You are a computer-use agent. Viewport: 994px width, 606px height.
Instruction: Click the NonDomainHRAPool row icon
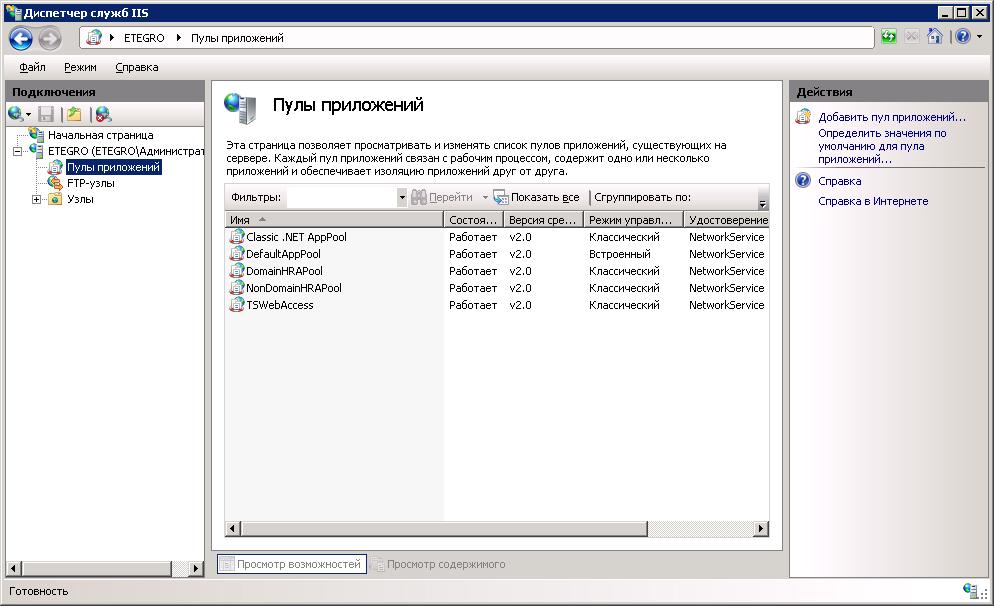(236, 288)
